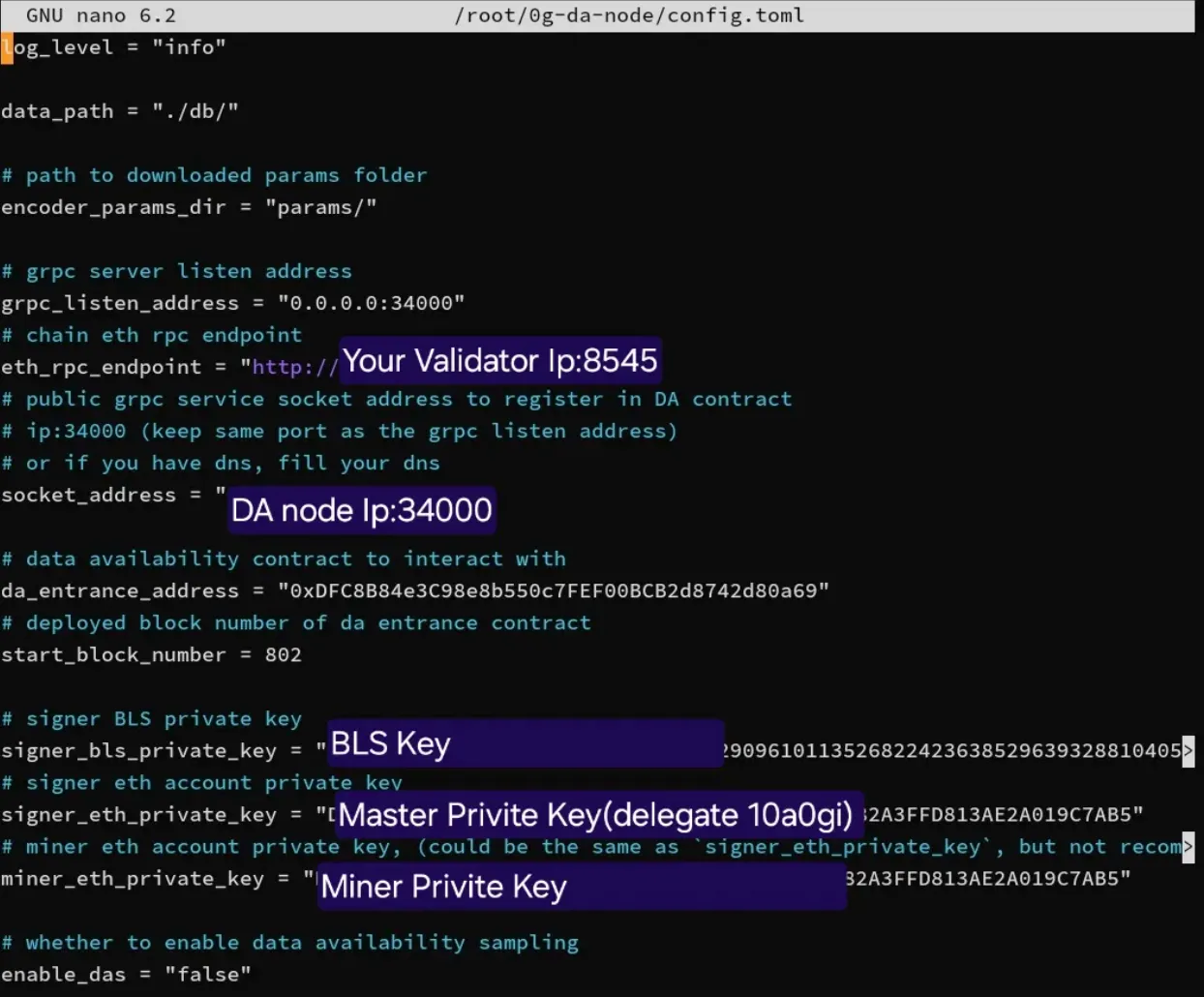The width and height of the screenshot is (1204, 997).
Task: Click the comment about data availability sampling
Action: [x=288, y=942]
